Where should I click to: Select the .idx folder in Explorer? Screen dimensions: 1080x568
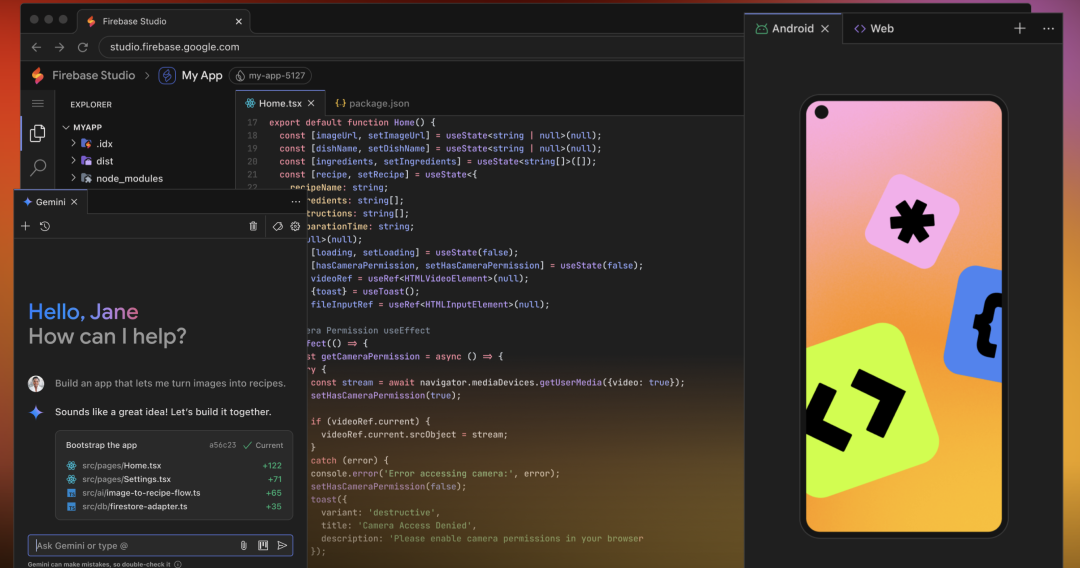(x=104, y=143)
